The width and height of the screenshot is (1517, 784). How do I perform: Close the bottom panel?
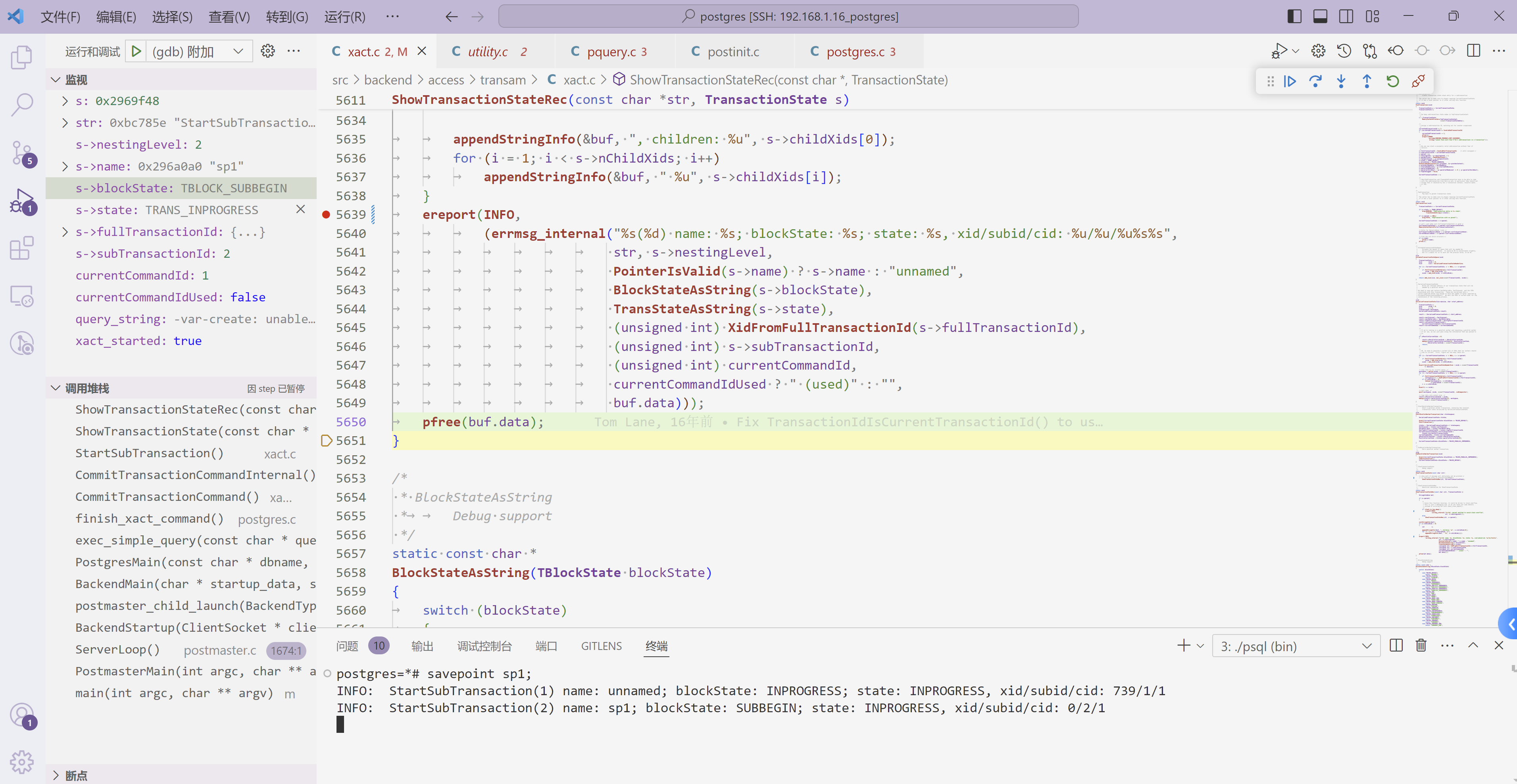point(1499,646)
